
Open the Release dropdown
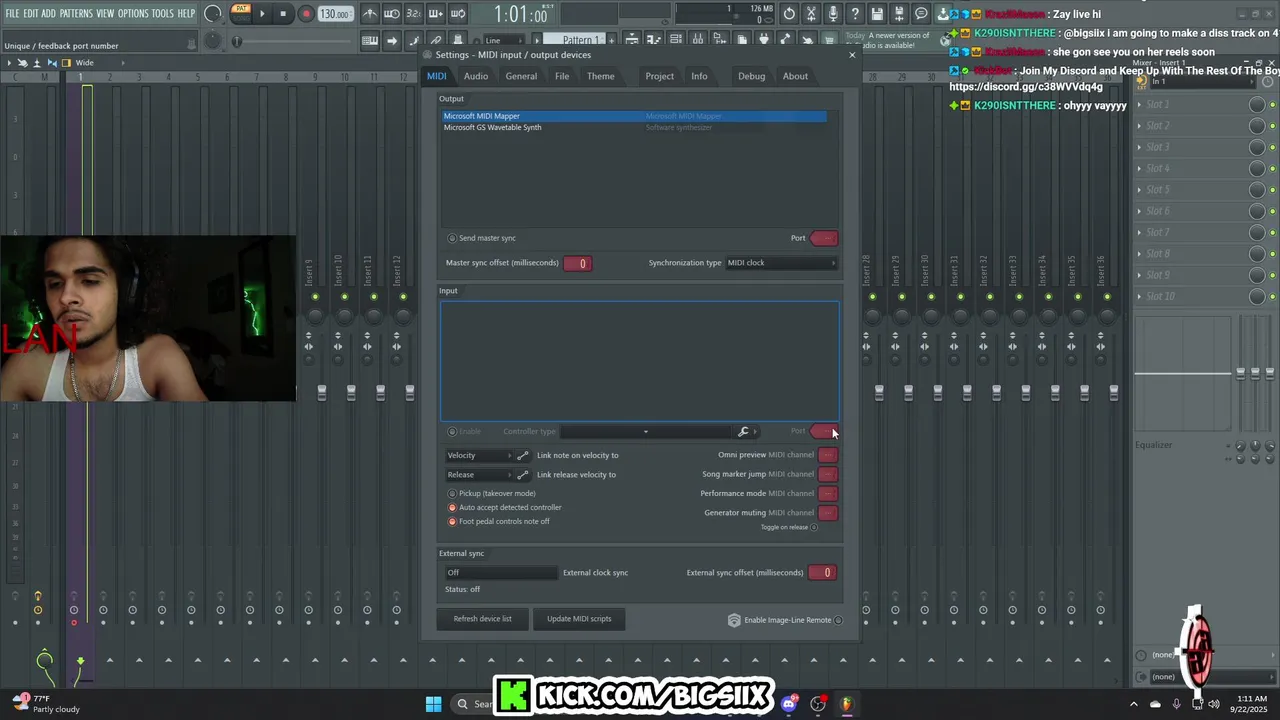click(479, 475)
